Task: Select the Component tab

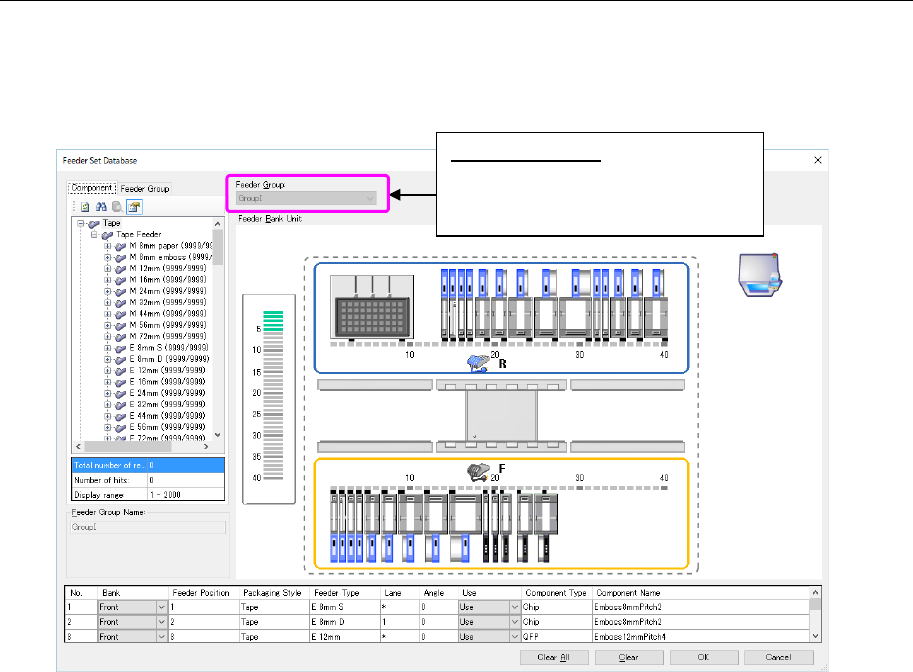Action: coord(91,188)
